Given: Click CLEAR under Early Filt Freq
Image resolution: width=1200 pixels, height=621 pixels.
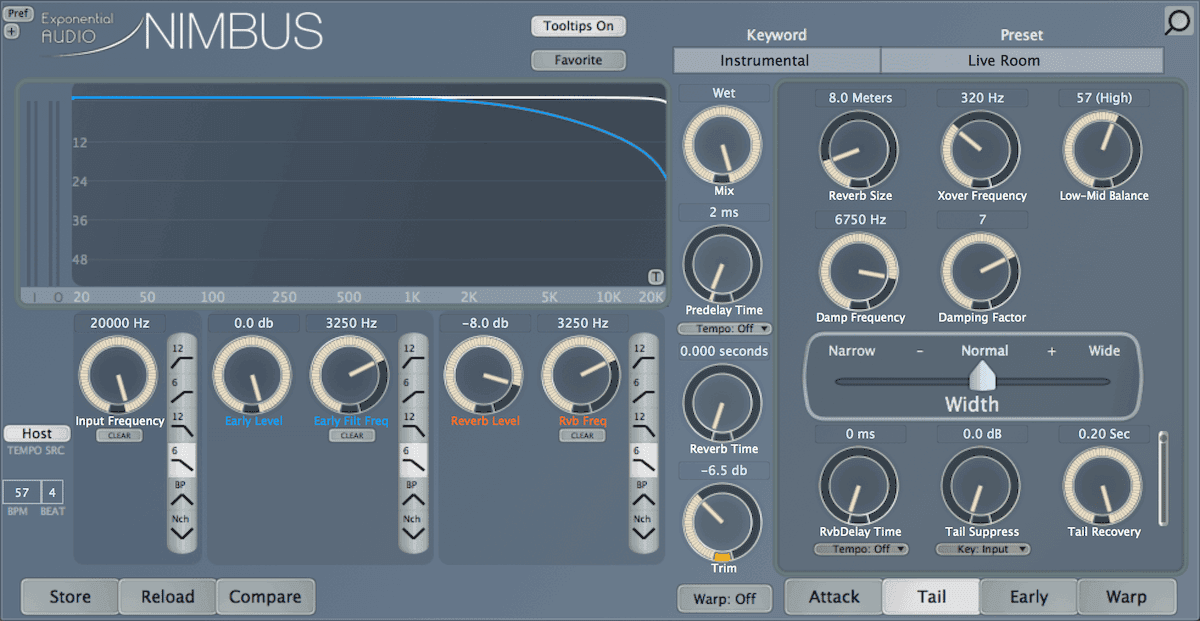Looking at the screenshot, I should click(x=351, y=436).
